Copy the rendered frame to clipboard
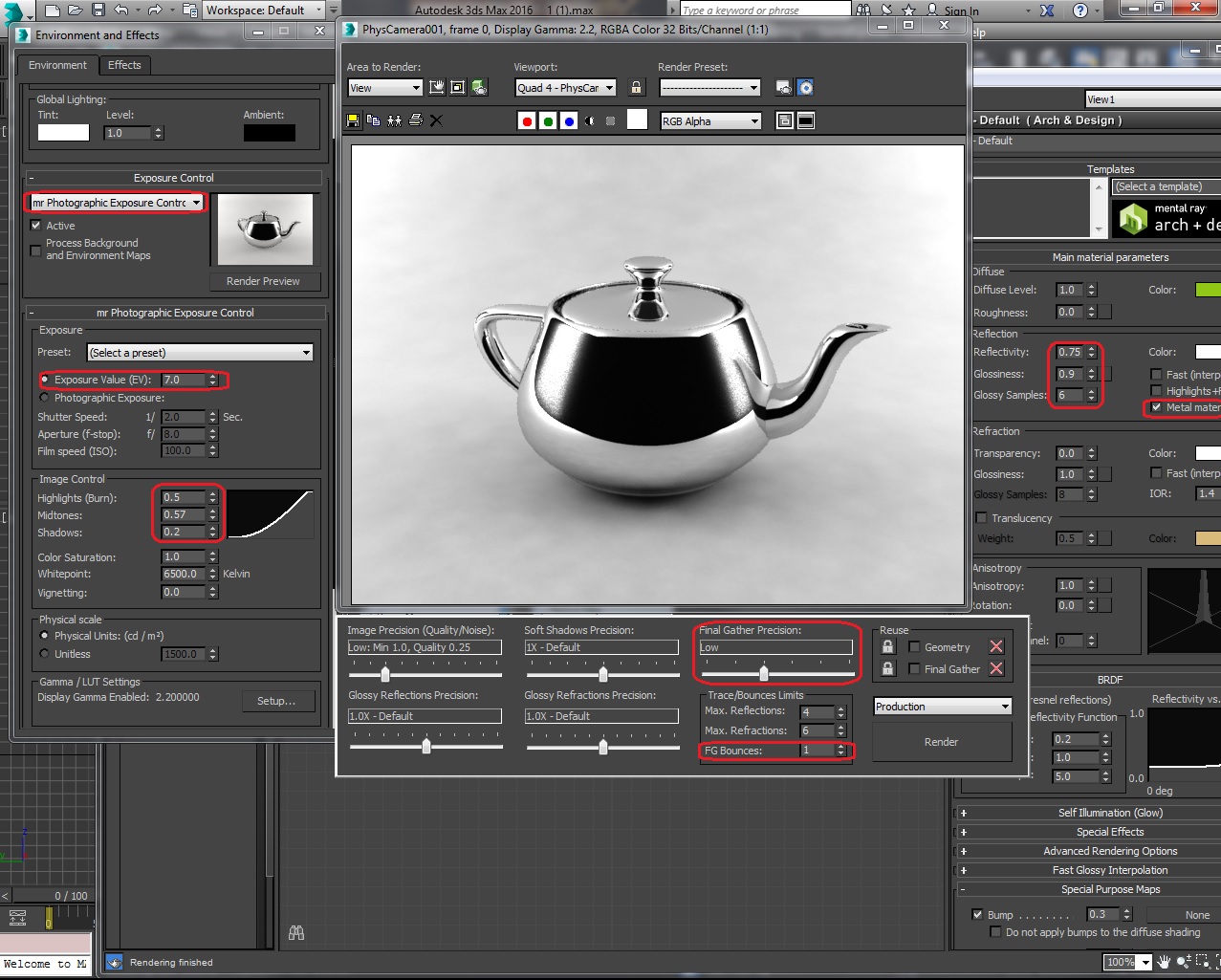Screen dimensions: 1221x980 pyautogui.click(x=373, y=120)
